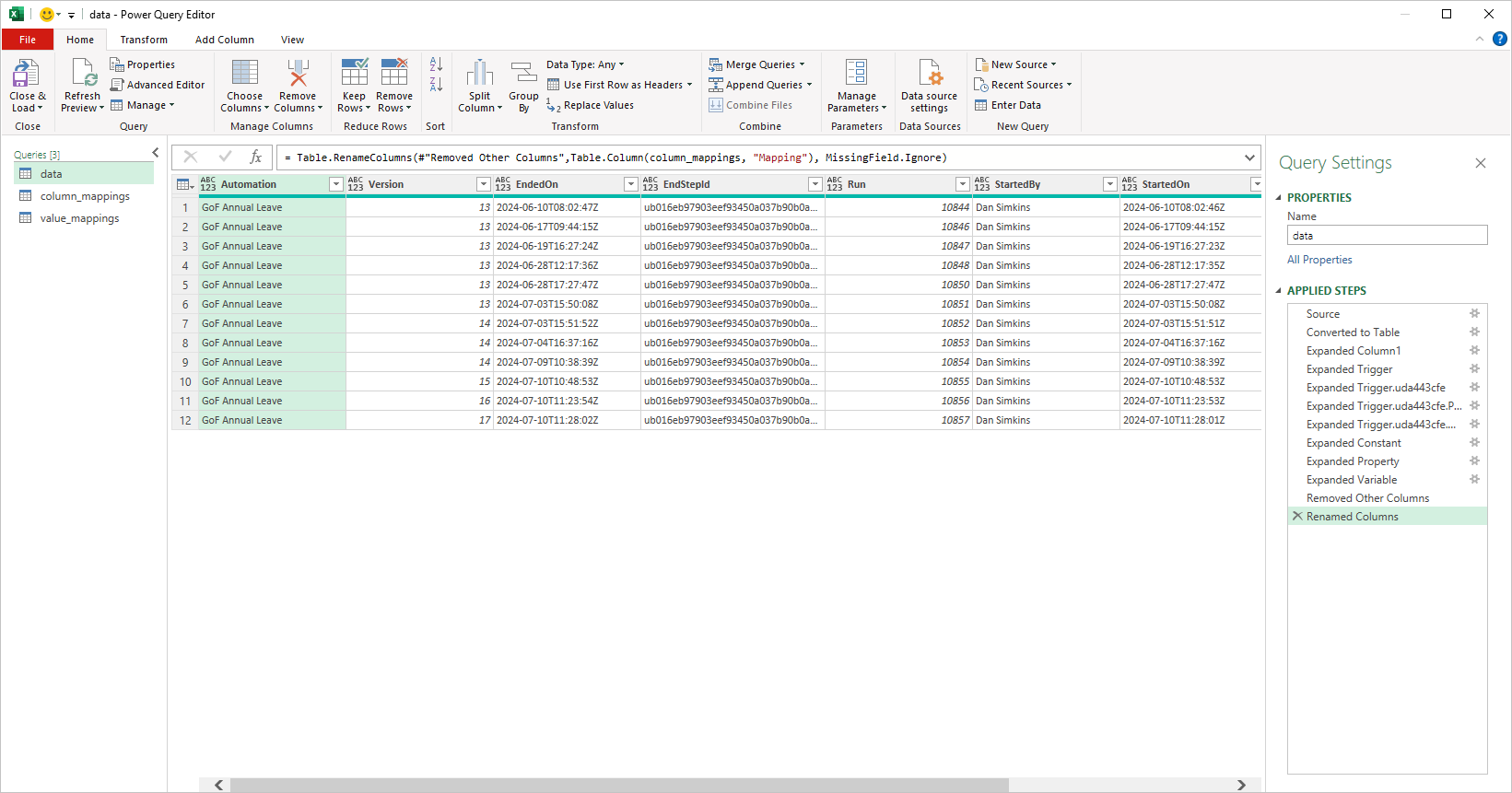Open the EndStepId column filter dropdown
The image size is (1512, 793).
point(815,184)
